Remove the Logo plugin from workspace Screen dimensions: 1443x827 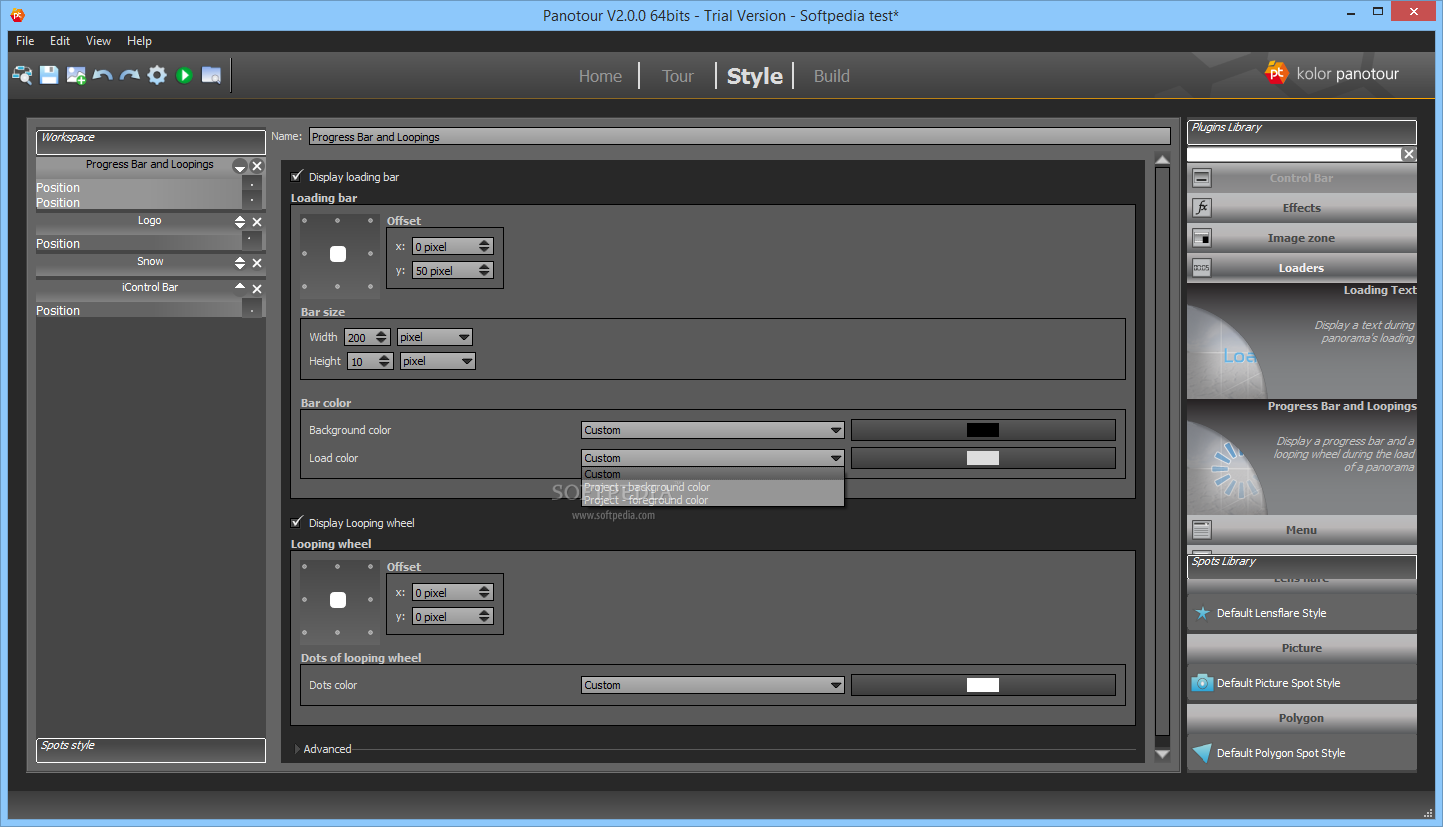[x=257, y=222]
